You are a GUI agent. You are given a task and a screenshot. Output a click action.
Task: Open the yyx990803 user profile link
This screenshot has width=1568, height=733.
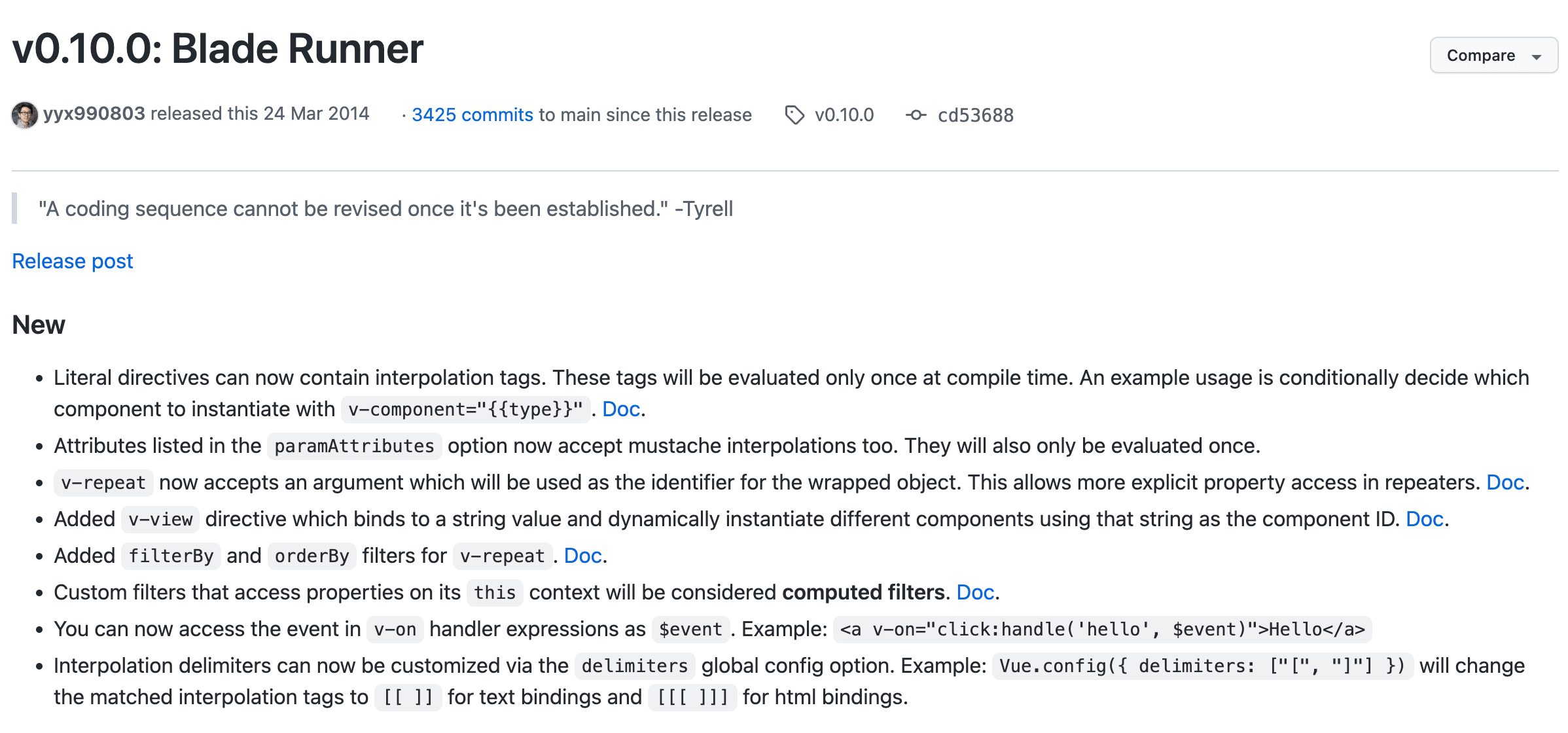pos(94,114)
